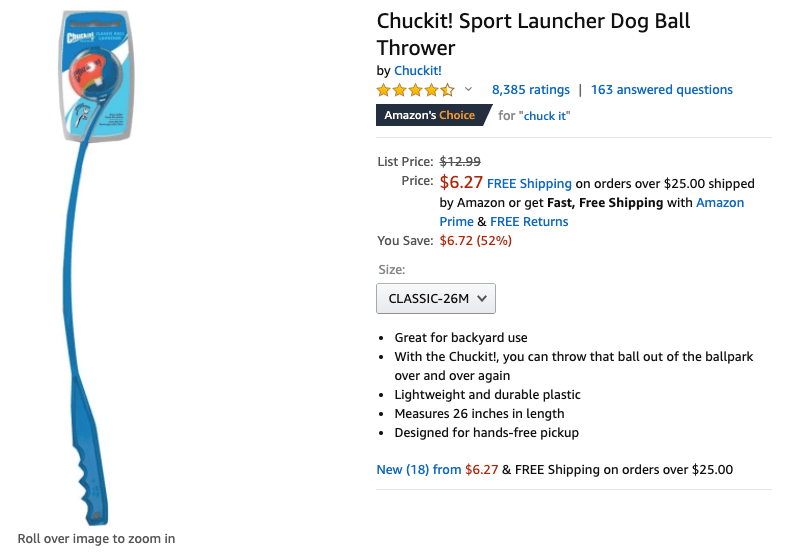Open the 163 answered questions link

pyautogui.click(x=661, y=90)
